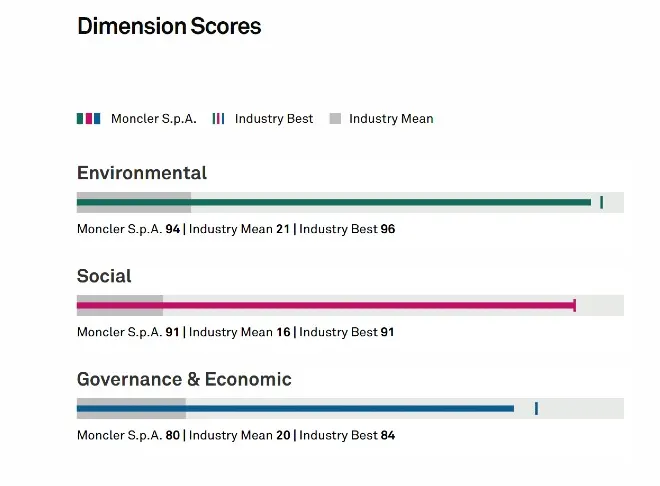Click the Governance & Economic heading
The width and height of the screenshot is (660, 486).
184,379
